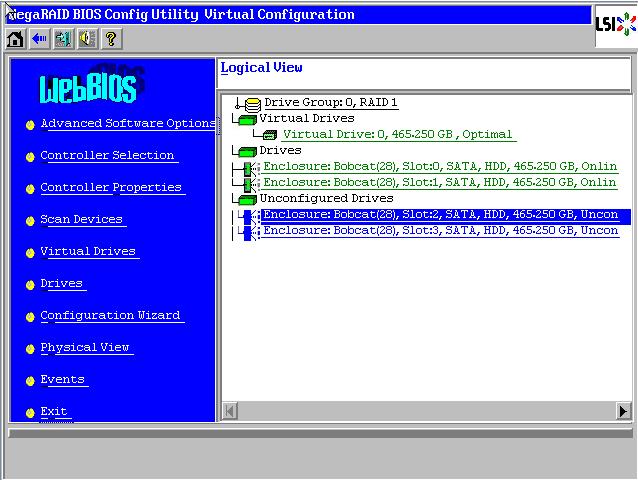This screenshot has height=480, width=638.
Task: Click bullet beside Exit
Action: [x=30, y=413]
